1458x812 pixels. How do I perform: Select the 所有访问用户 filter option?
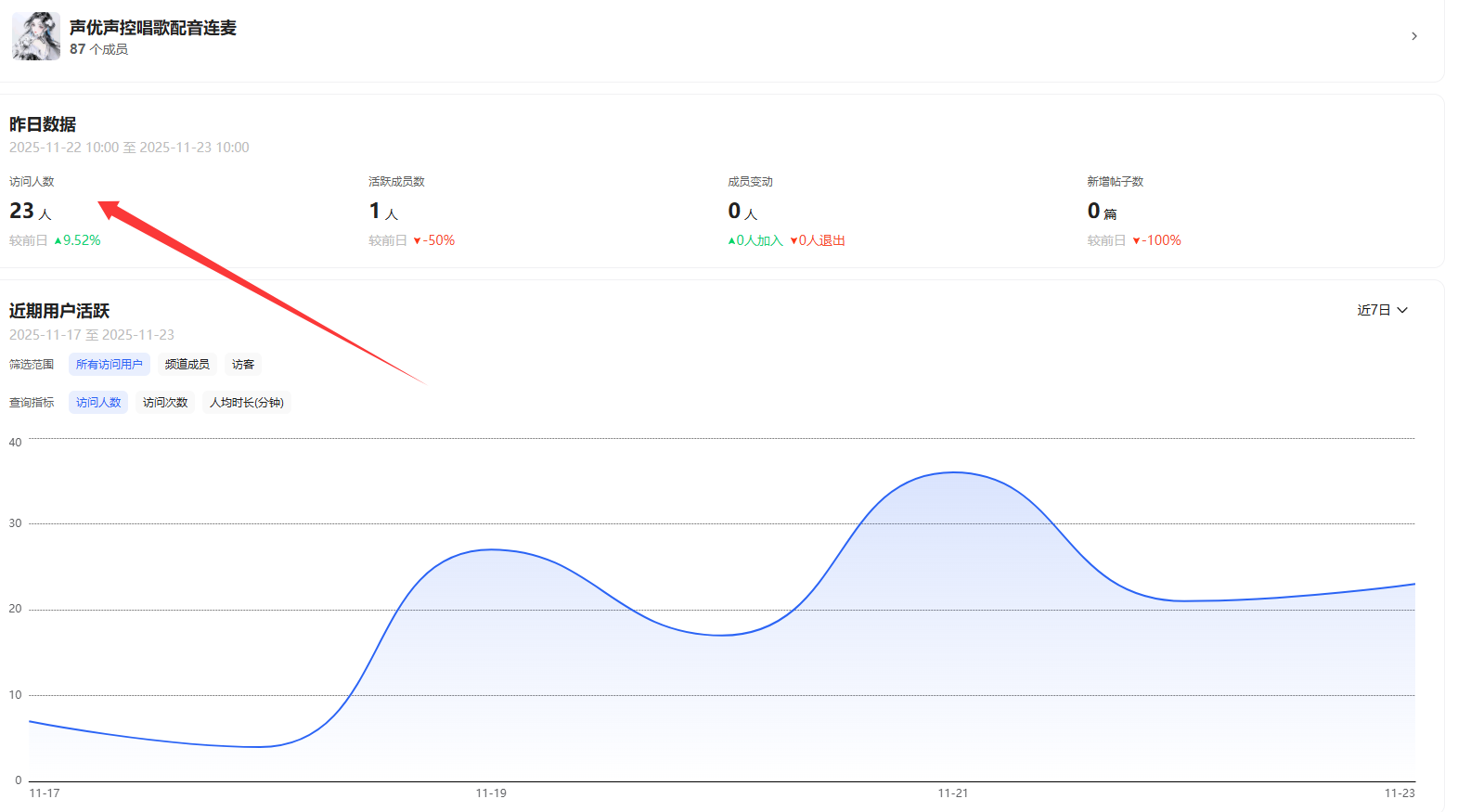point(110,365)
